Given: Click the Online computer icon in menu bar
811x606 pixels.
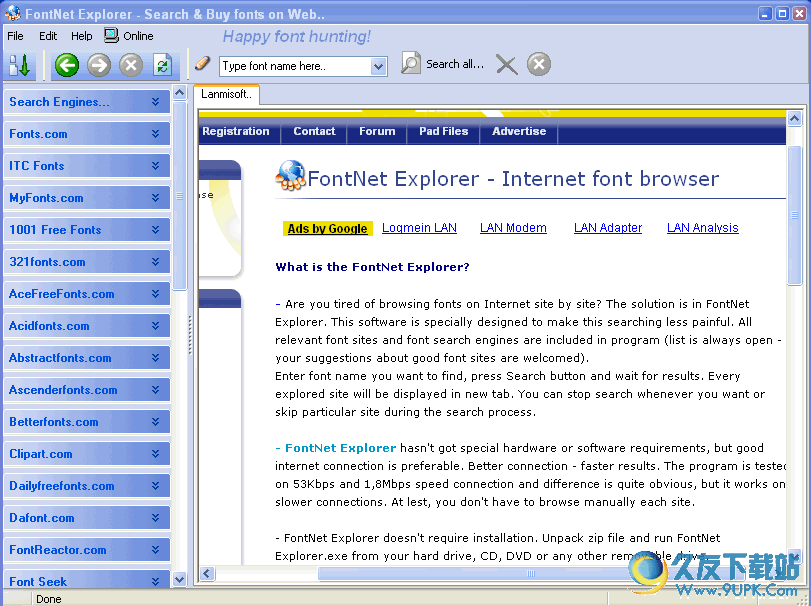Looking at the screenshot, I should [111, 35].
